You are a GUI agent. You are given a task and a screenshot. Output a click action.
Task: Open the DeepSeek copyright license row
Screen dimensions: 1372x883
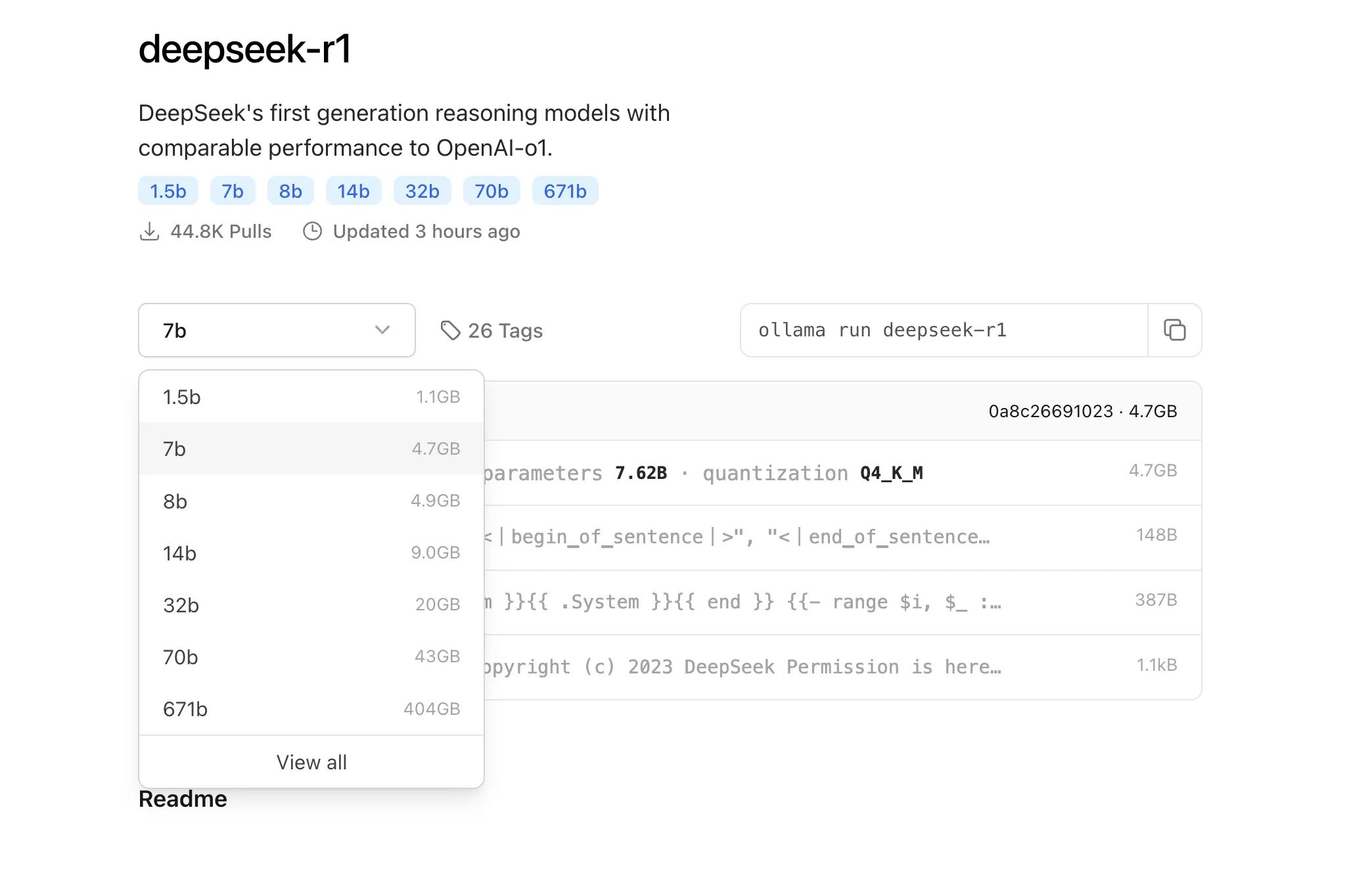point(843,667)
